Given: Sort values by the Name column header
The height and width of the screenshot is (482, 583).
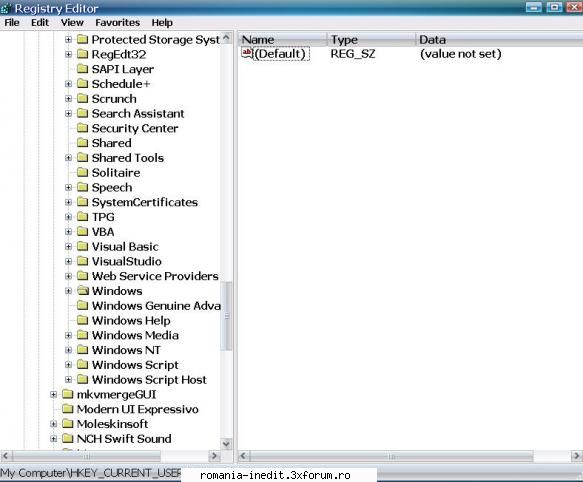Looking at the screenshot, I should [x=282, y=39].
